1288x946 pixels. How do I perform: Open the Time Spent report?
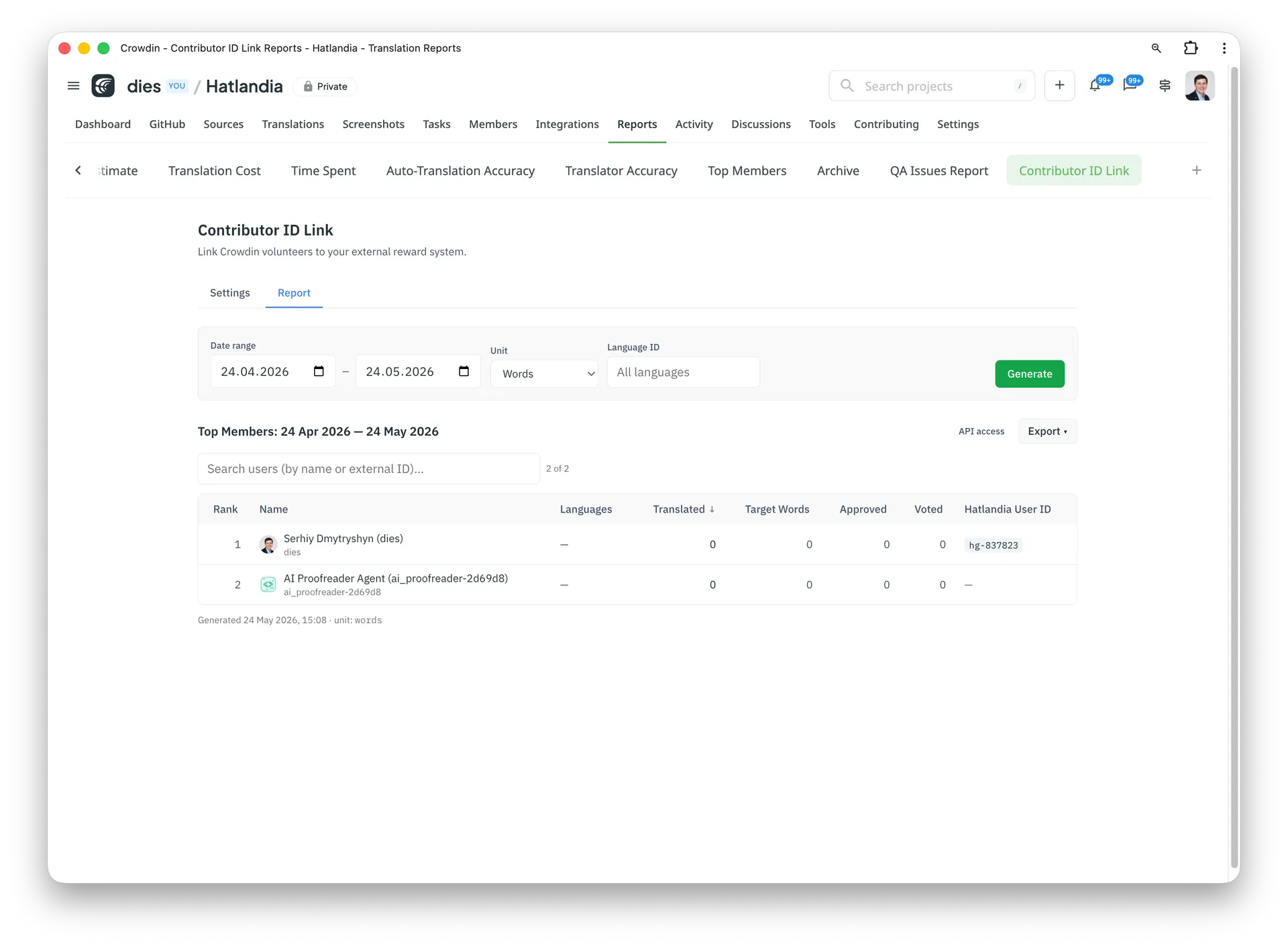click(323, 171)
